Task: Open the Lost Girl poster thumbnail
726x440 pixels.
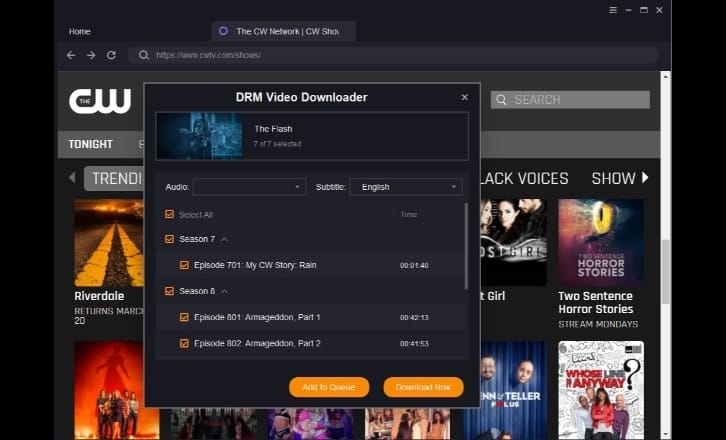Action: (x=513, y=243)
